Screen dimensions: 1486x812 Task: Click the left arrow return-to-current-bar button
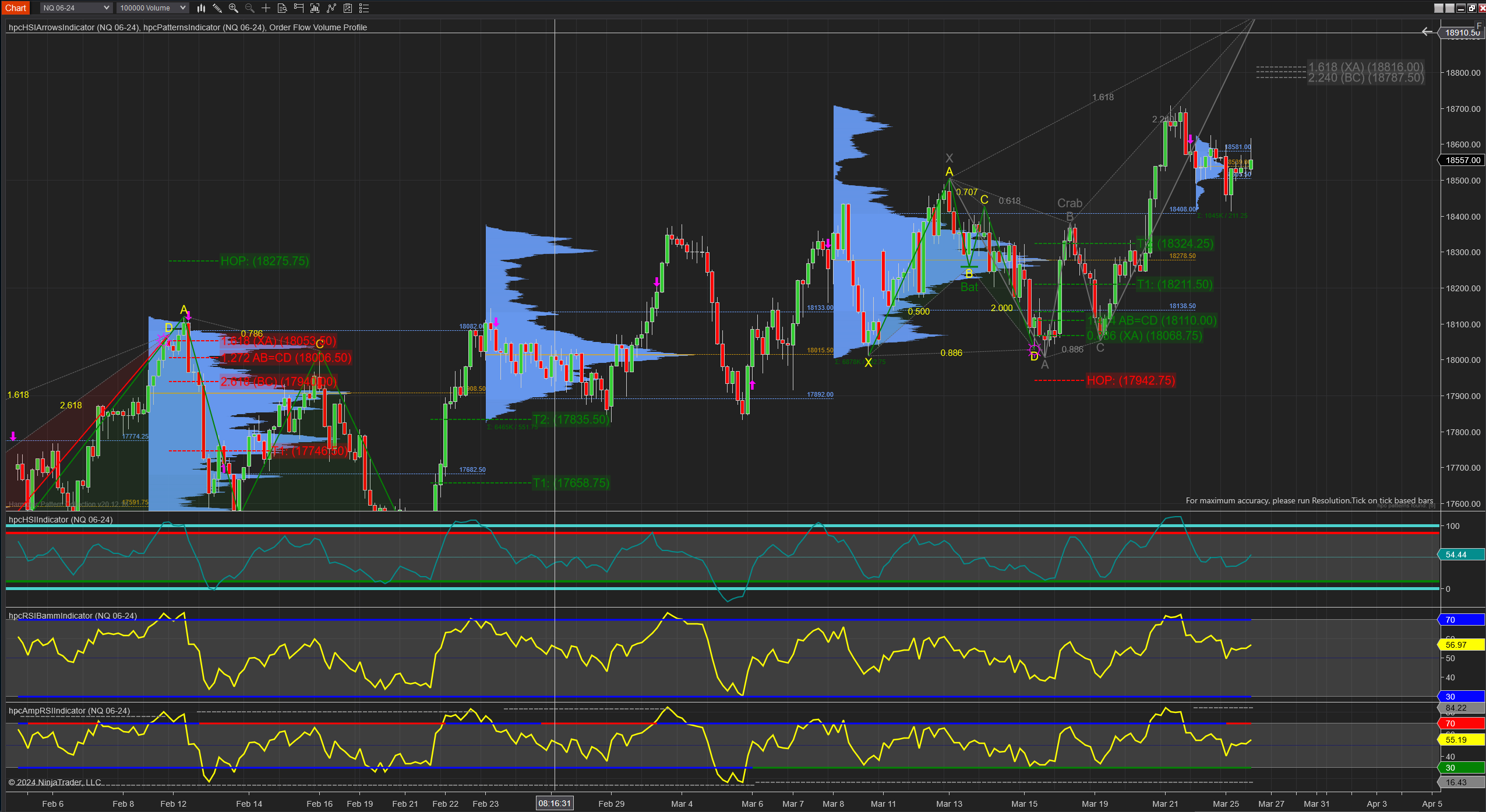click(x=1427, y=32)
